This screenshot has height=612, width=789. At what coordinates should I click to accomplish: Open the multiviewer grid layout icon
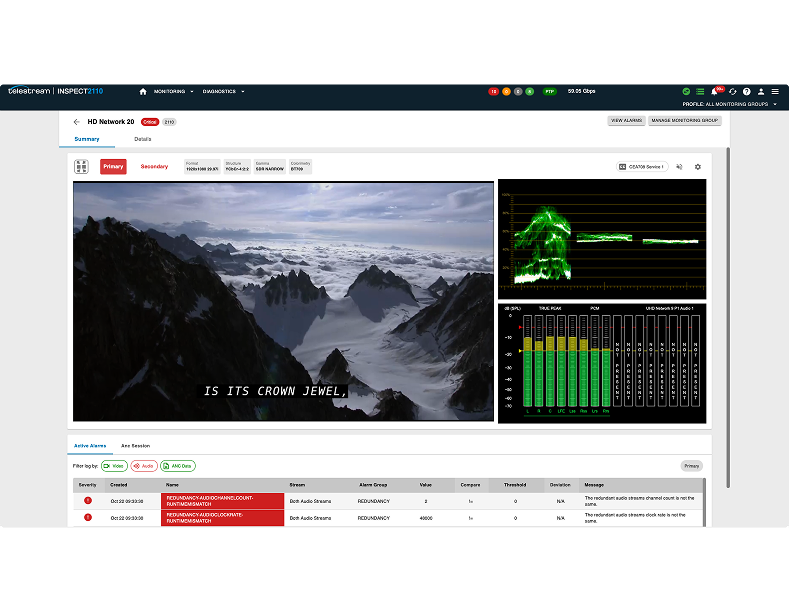82,167
